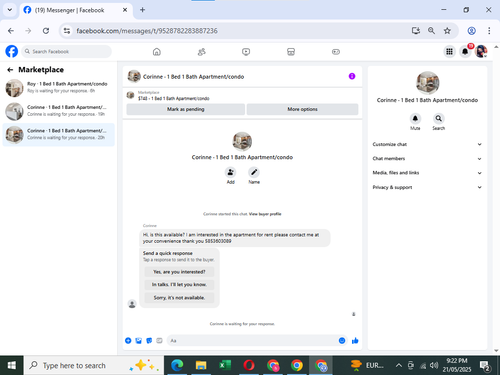Expand Customize chat section
Viewport: 500px width, 375px height.
[x=427, y=144]
